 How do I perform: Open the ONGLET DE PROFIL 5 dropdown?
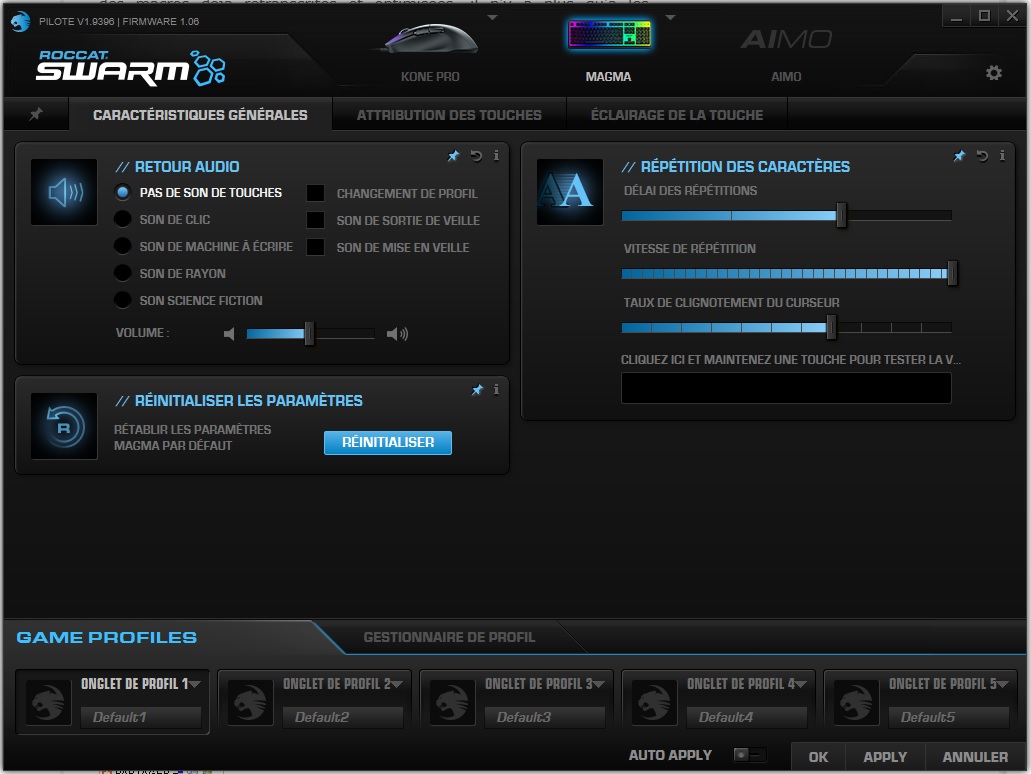[1003, 684]
